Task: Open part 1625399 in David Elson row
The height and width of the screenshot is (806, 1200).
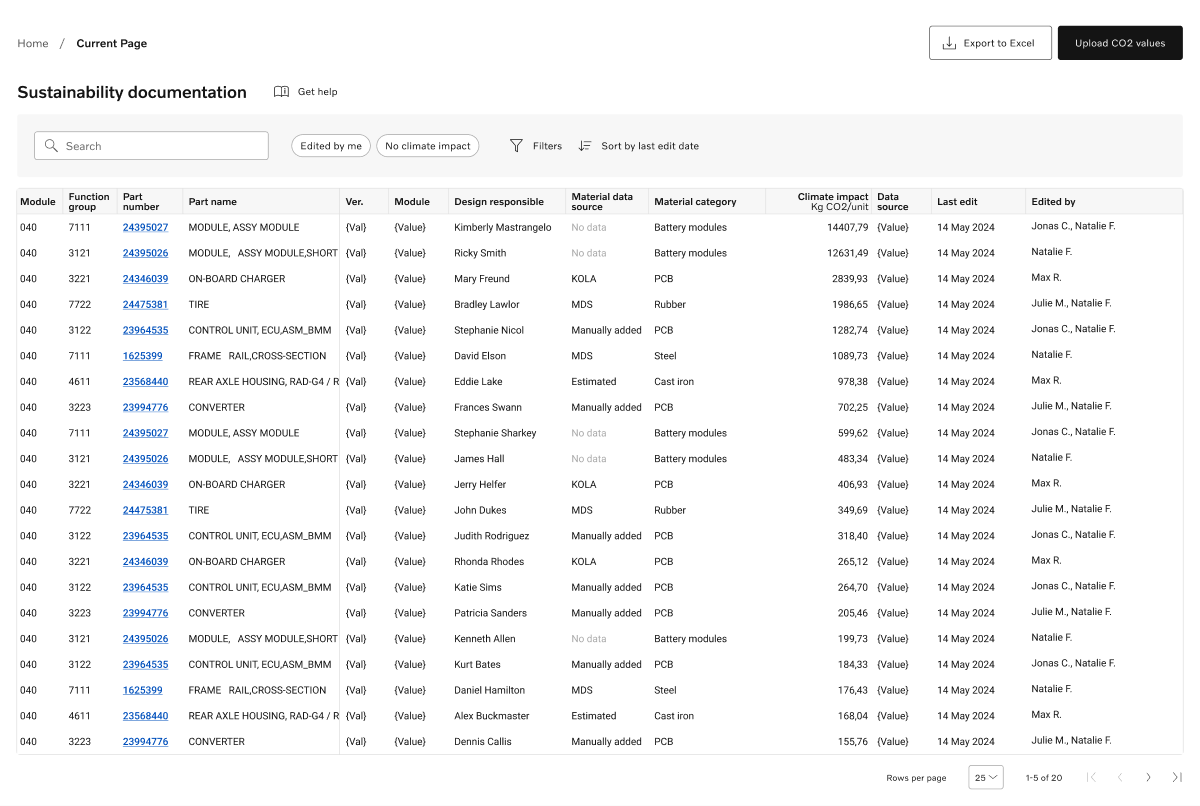Action: pos(142,356)
